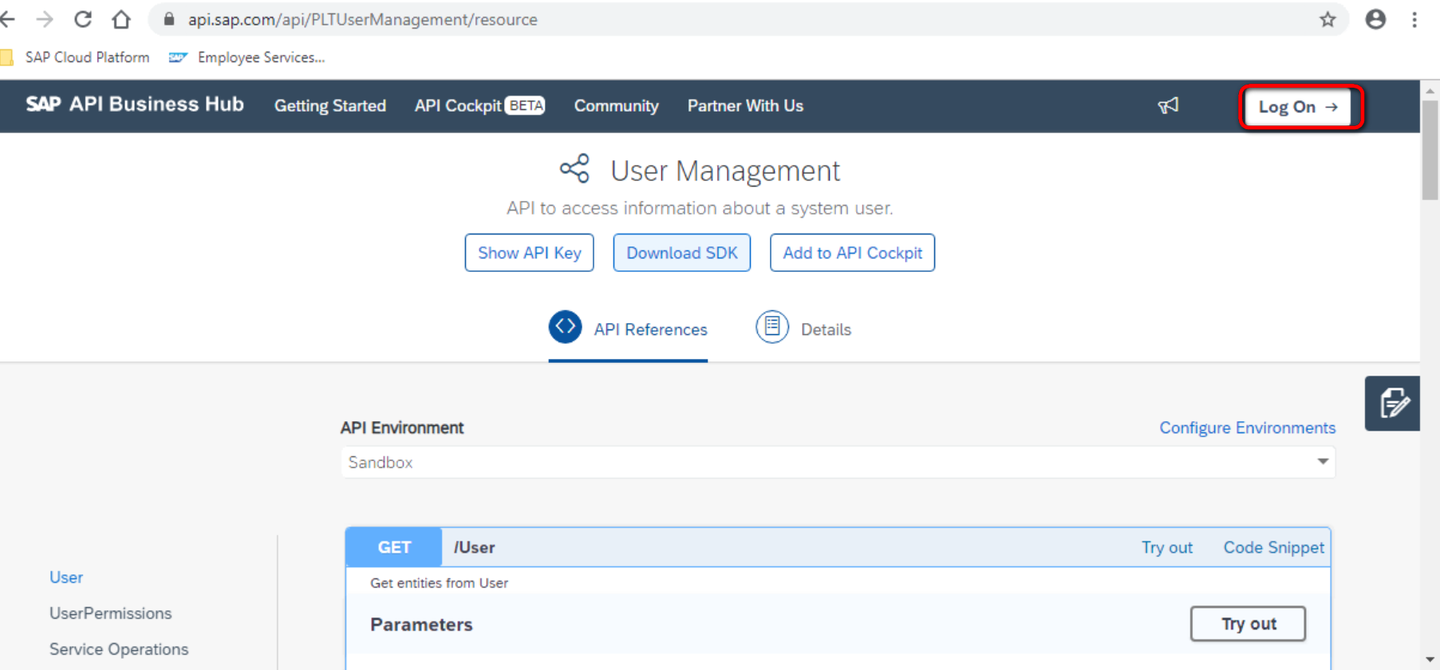Image resolution: width=1440 pixels, height=670 pixels.
Task: Click the address bar URL field
Action: tap(400, 19)
